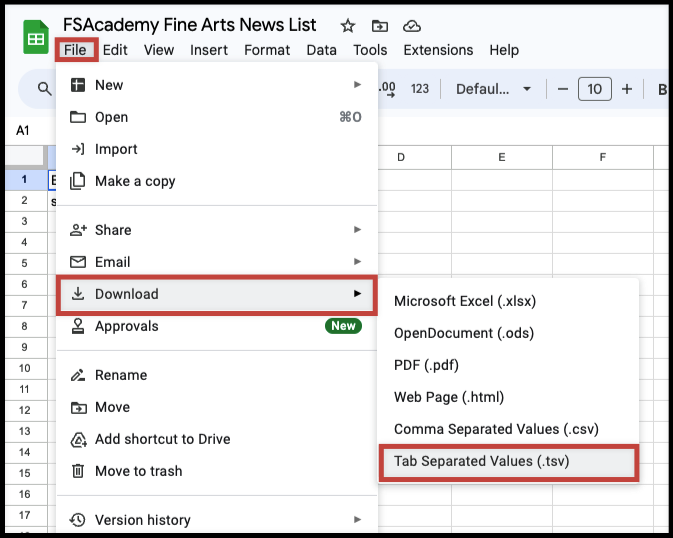Image resolution: width=673 pixels, height=538 pixels.
Task: Download as Microsoft Excel (.xlsx)
Action: (509, 301)
